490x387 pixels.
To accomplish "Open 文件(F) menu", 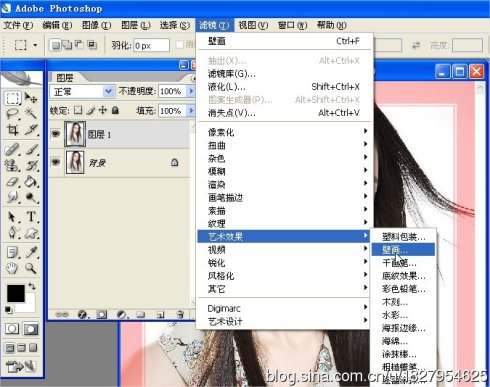I will [x=18, y=25].
